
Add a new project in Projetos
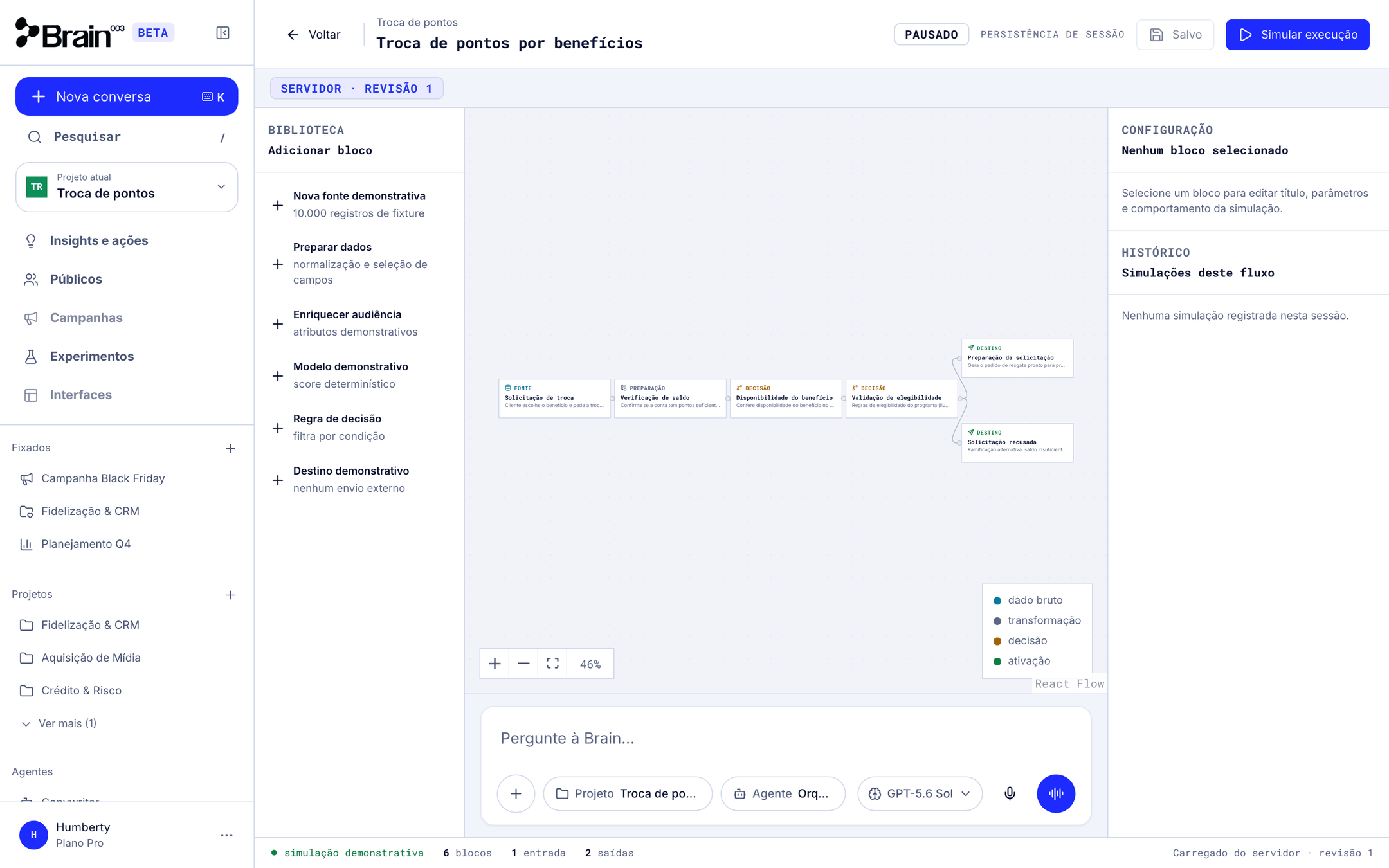pyautogui.click(x=230, y=595)
